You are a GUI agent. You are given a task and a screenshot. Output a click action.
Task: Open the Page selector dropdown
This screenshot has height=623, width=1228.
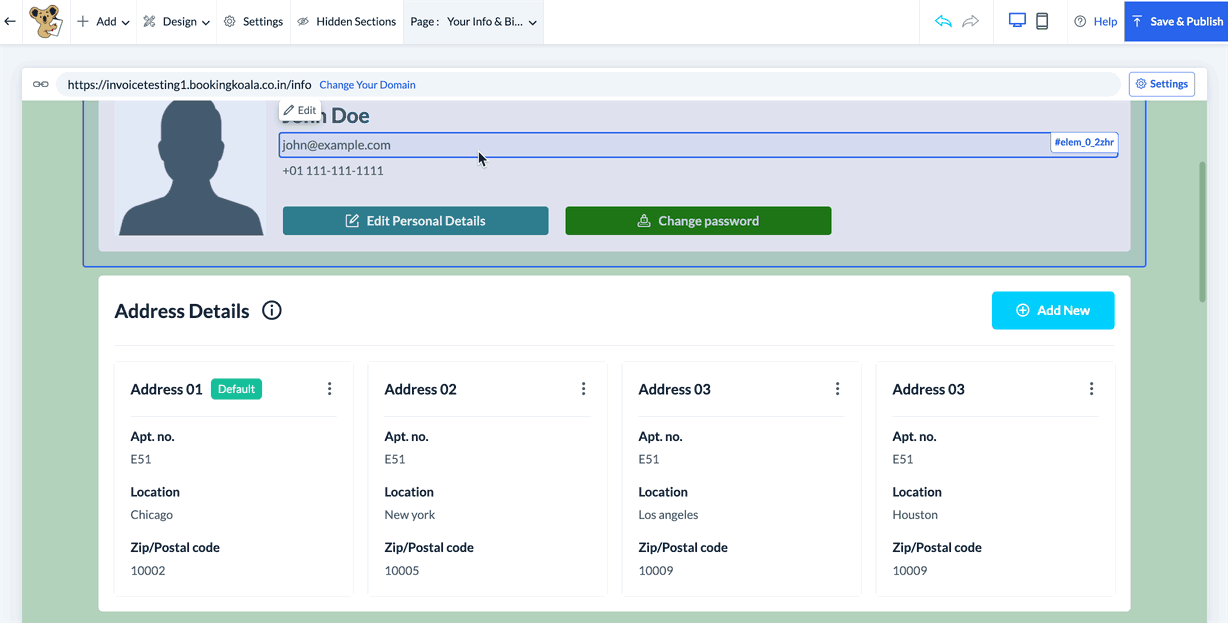474,21
